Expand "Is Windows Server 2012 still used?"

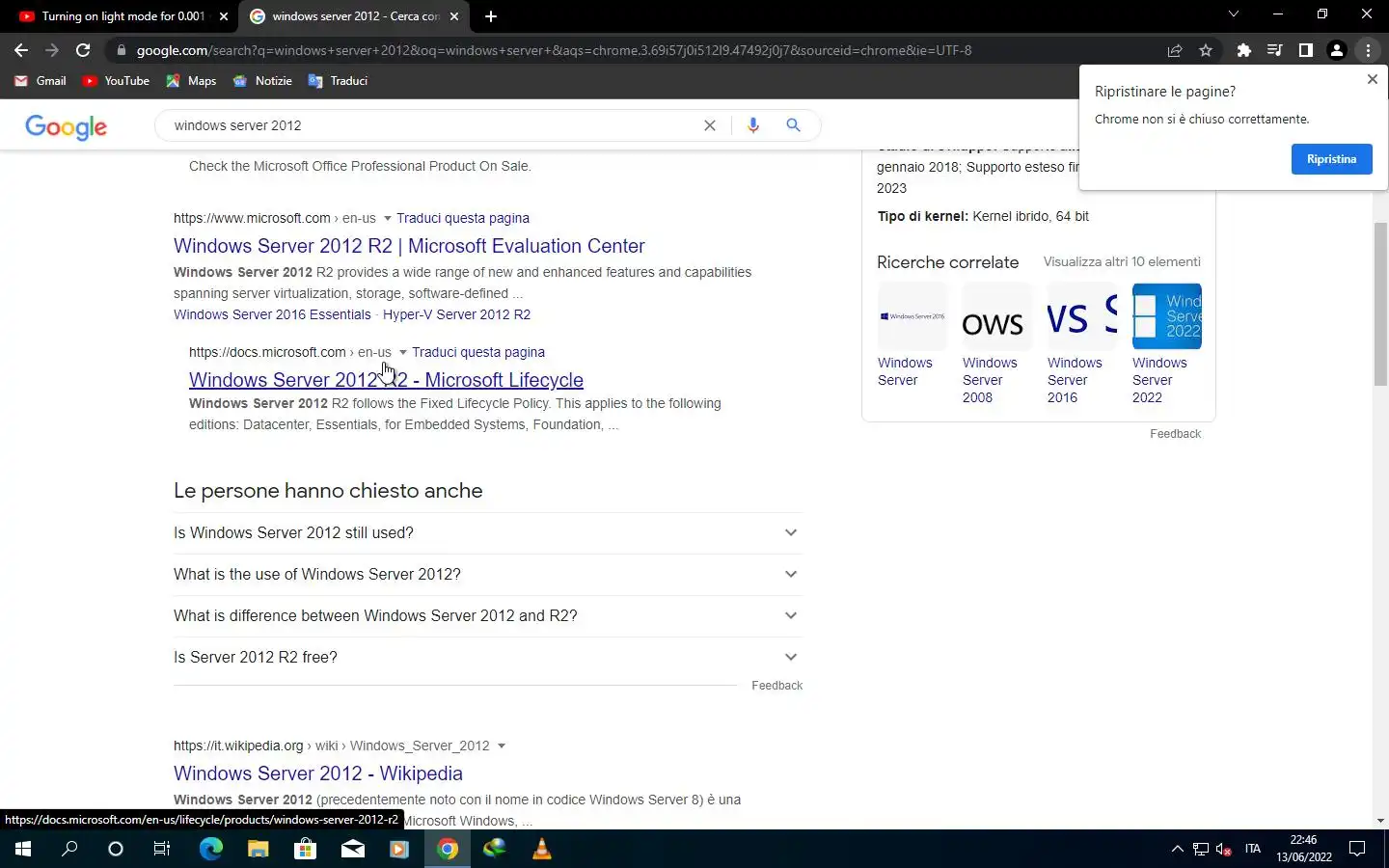[487, 532]
